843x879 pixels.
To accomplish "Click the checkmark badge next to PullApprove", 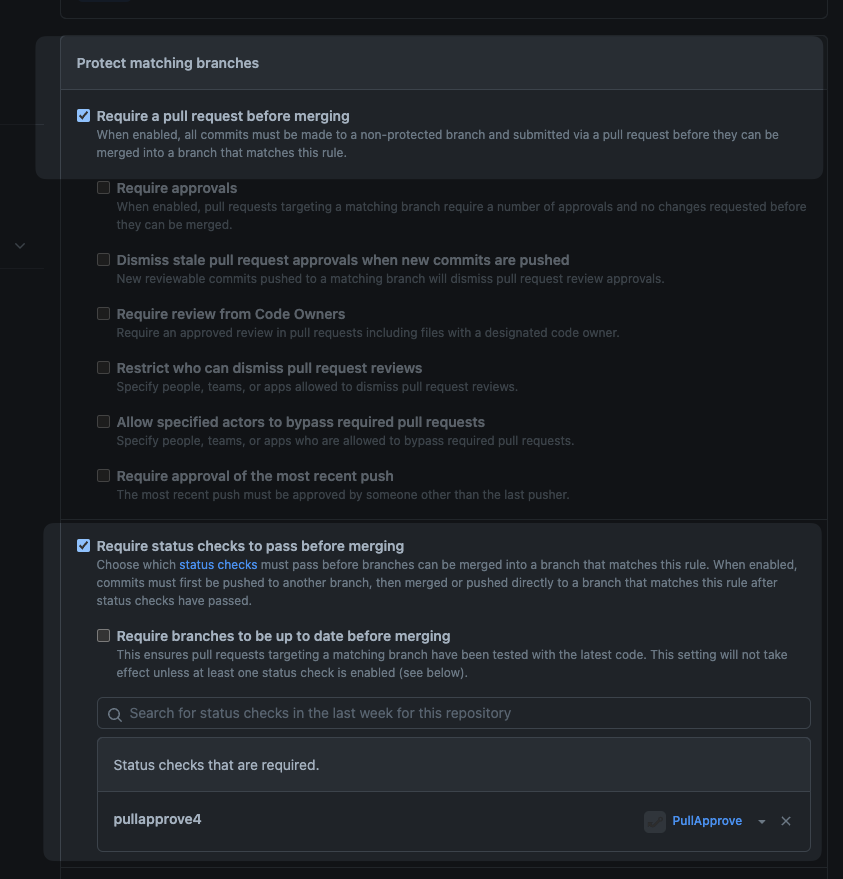I will [655, 821].
